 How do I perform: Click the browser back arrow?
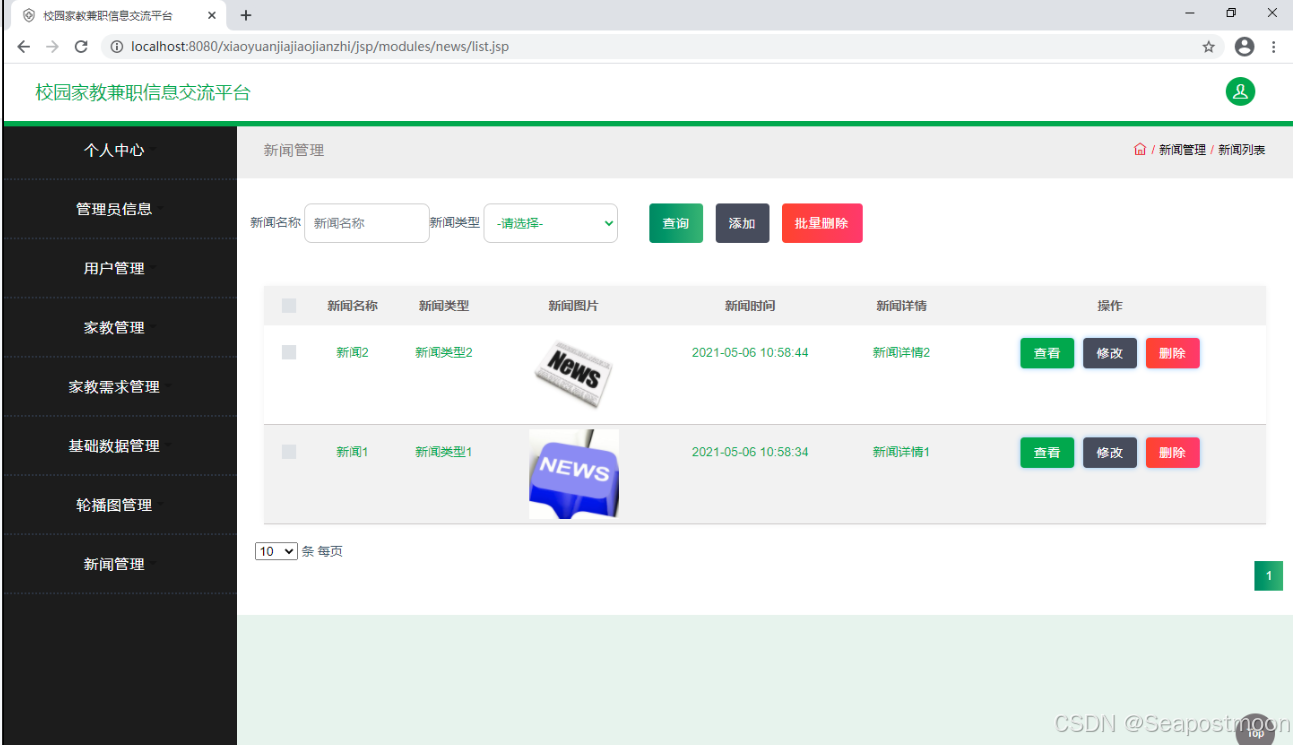point(23,46)
